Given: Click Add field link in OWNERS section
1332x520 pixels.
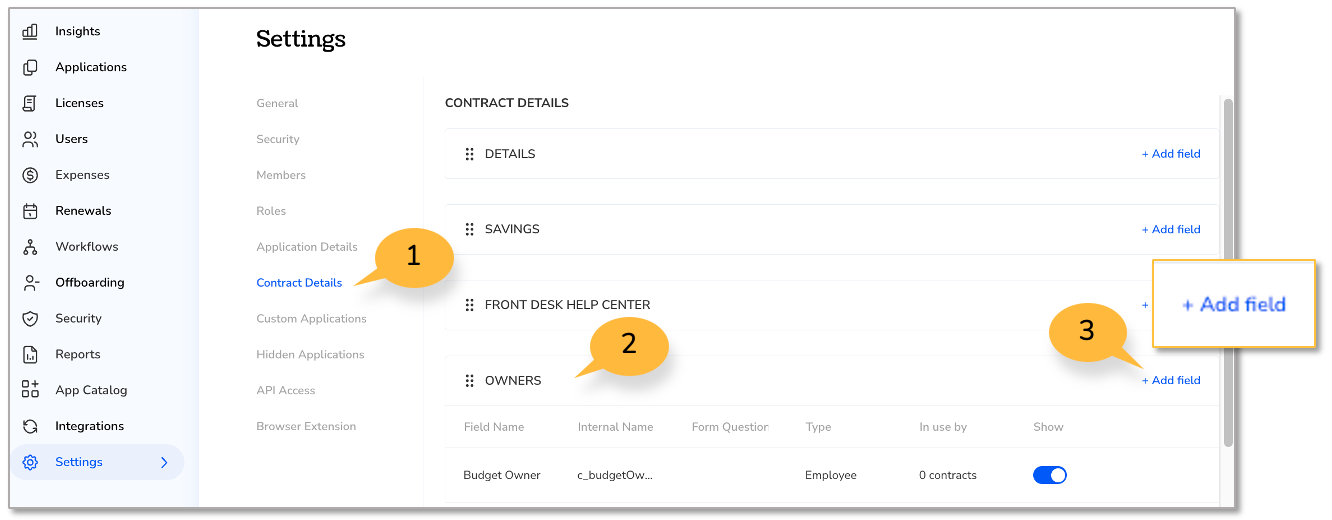Looking at the screenshot, I should point(1171,380).
